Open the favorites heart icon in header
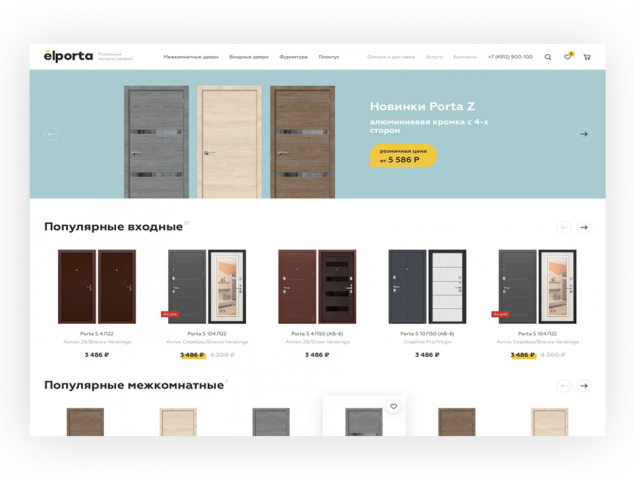 (x=568, y=57)
